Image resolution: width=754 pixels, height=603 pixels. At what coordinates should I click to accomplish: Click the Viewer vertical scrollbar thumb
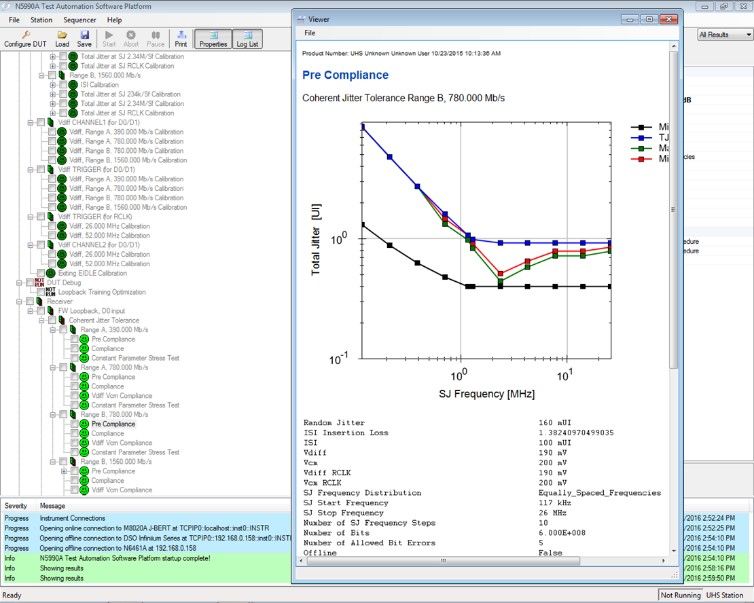pyautogui.click(x=673, y=210)
